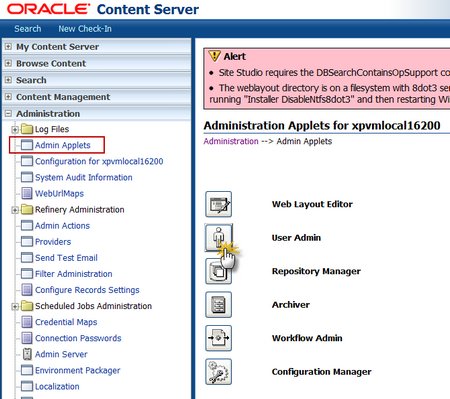This screenshot has width=450, height=399.
Task: Click the Administration breadcrumb link
Action: (x=231, y=141)
